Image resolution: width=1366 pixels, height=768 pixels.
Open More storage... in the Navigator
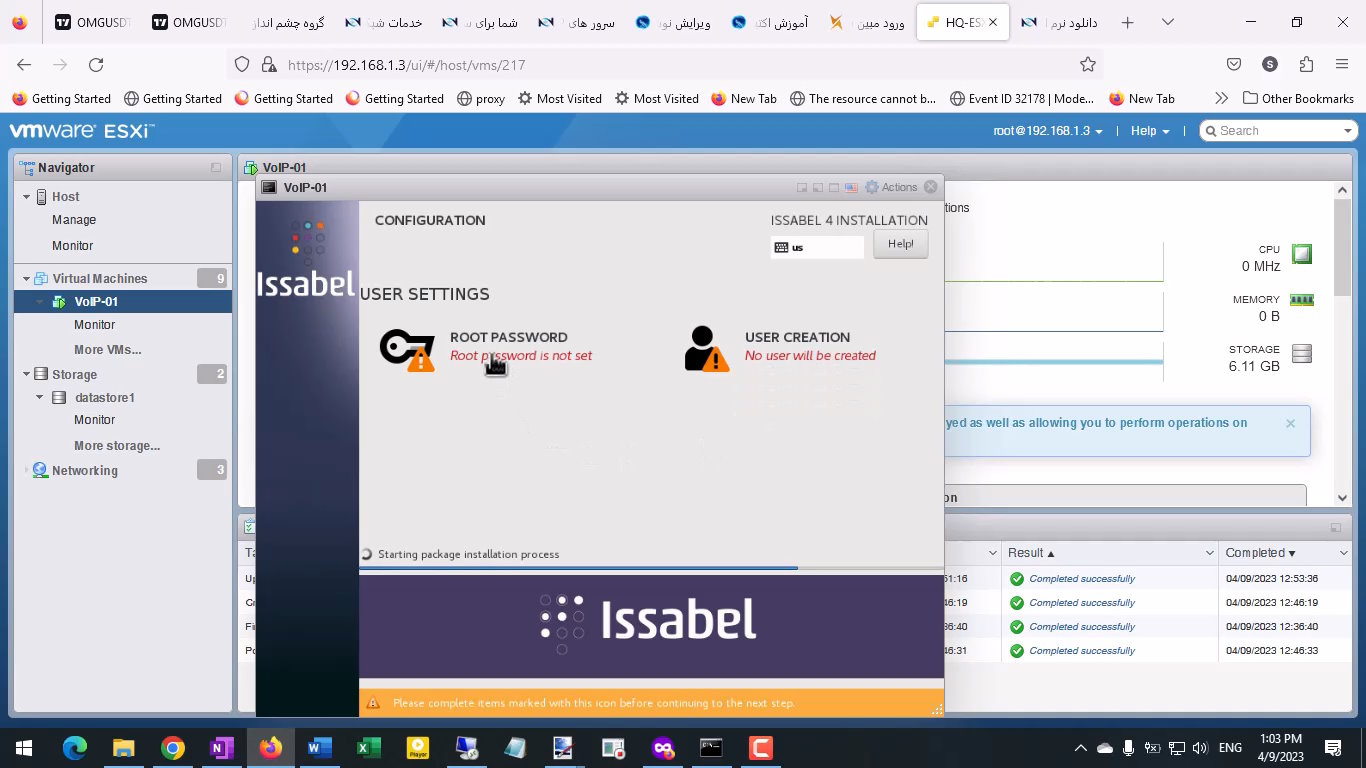(117, 446)
